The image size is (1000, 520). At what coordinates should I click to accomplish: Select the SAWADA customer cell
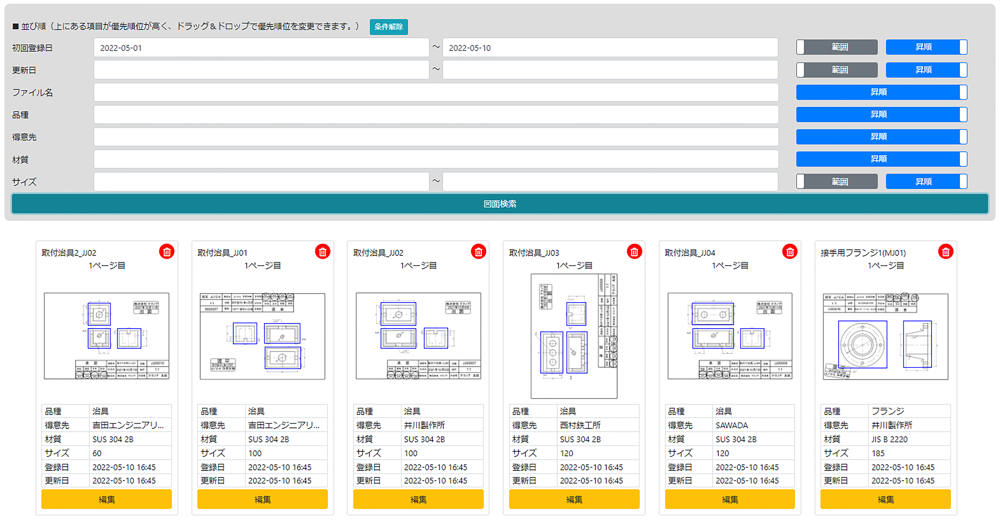coord(753,425)
